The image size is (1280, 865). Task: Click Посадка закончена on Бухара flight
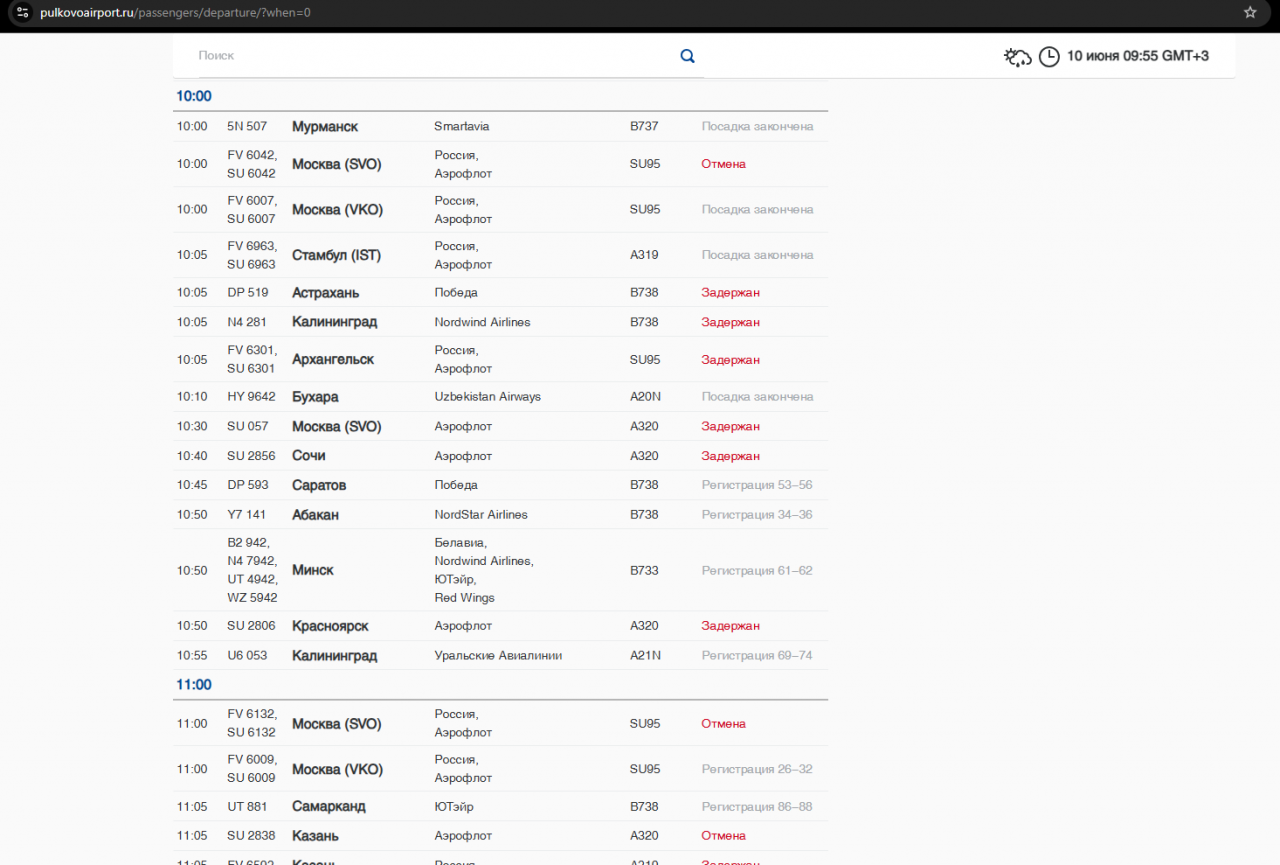757,397
